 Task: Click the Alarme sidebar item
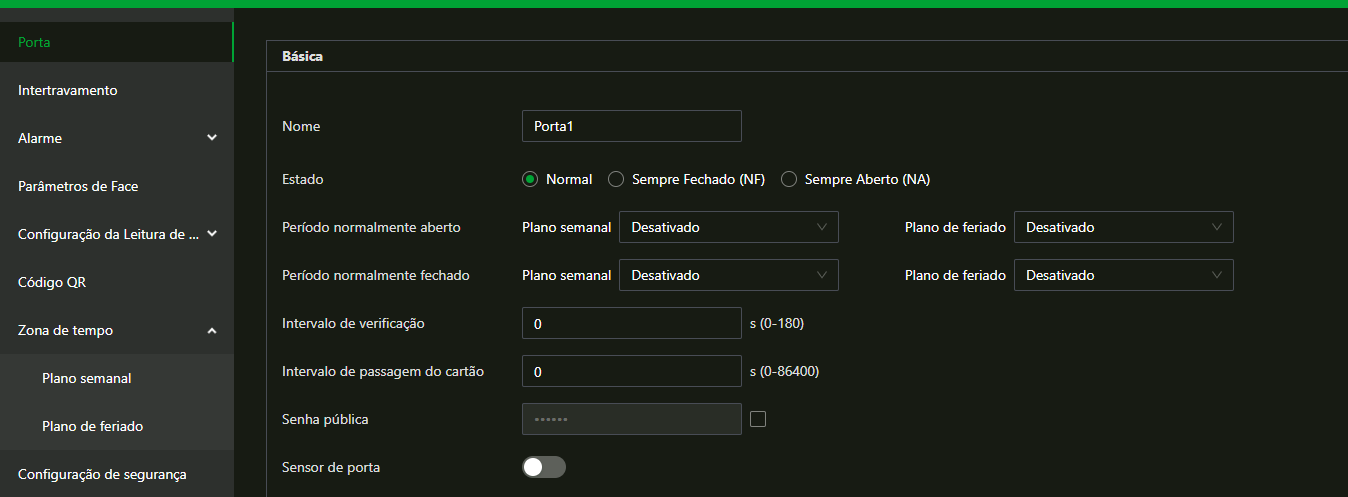(x=116, y=138)
